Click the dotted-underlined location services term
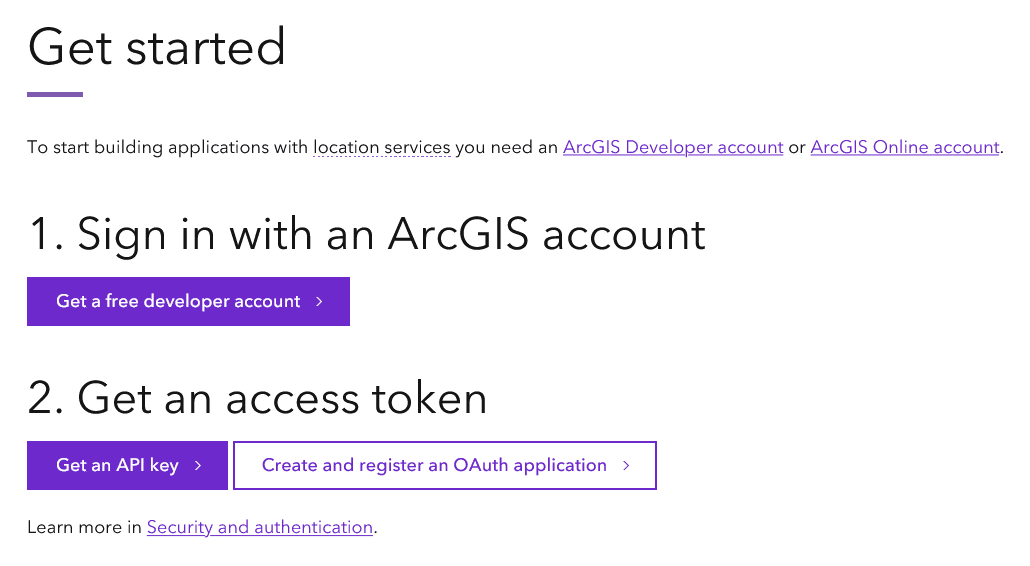 (x=382, y=148)
